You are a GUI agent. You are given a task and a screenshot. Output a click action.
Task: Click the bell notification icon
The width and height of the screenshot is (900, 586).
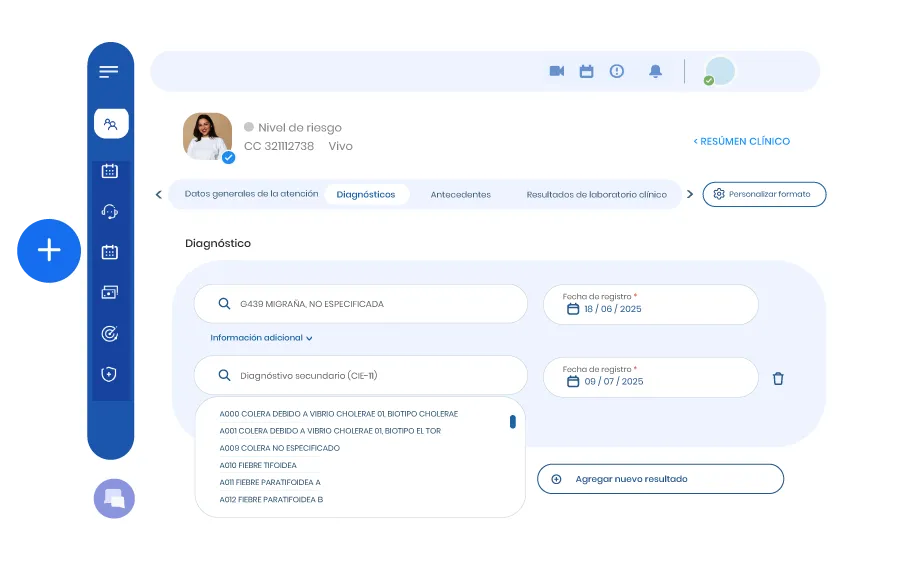(656, 71)
